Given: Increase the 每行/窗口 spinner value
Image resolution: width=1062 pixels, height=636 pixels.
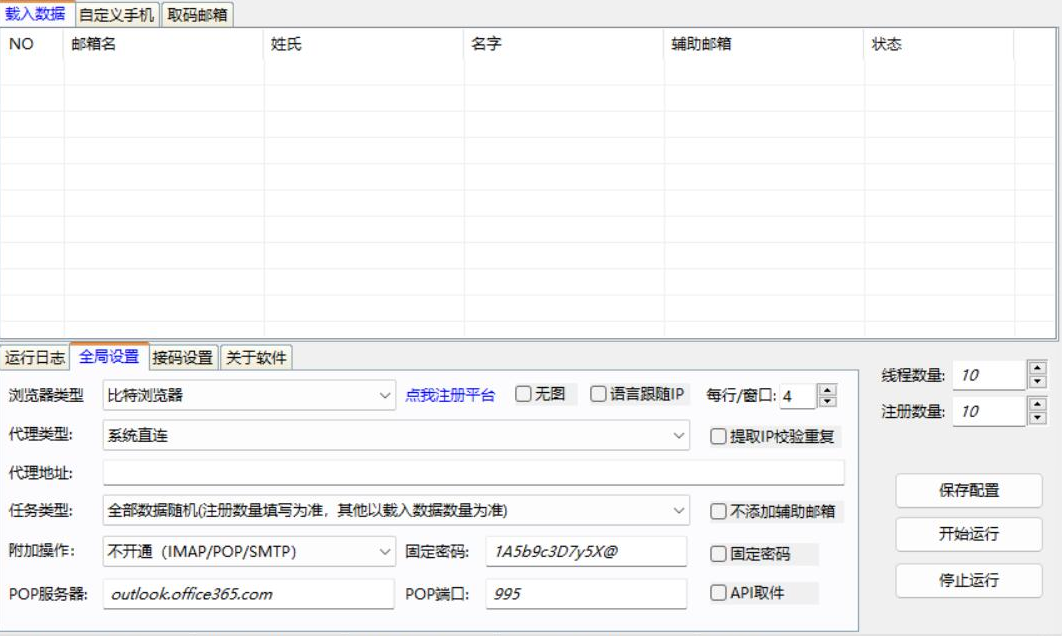Looking at the screenshot, I should (827, 390).
